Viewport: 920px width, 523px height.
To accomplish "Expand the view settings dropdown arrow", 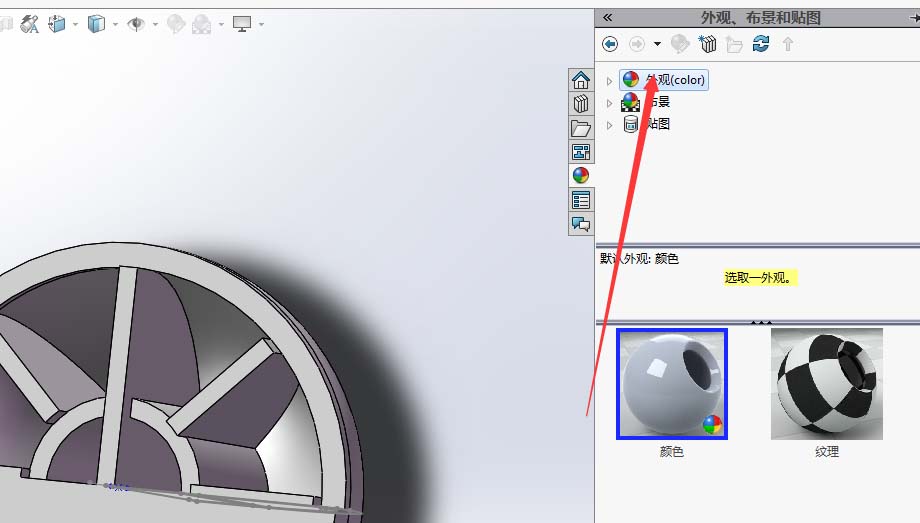I will point(261,25).
